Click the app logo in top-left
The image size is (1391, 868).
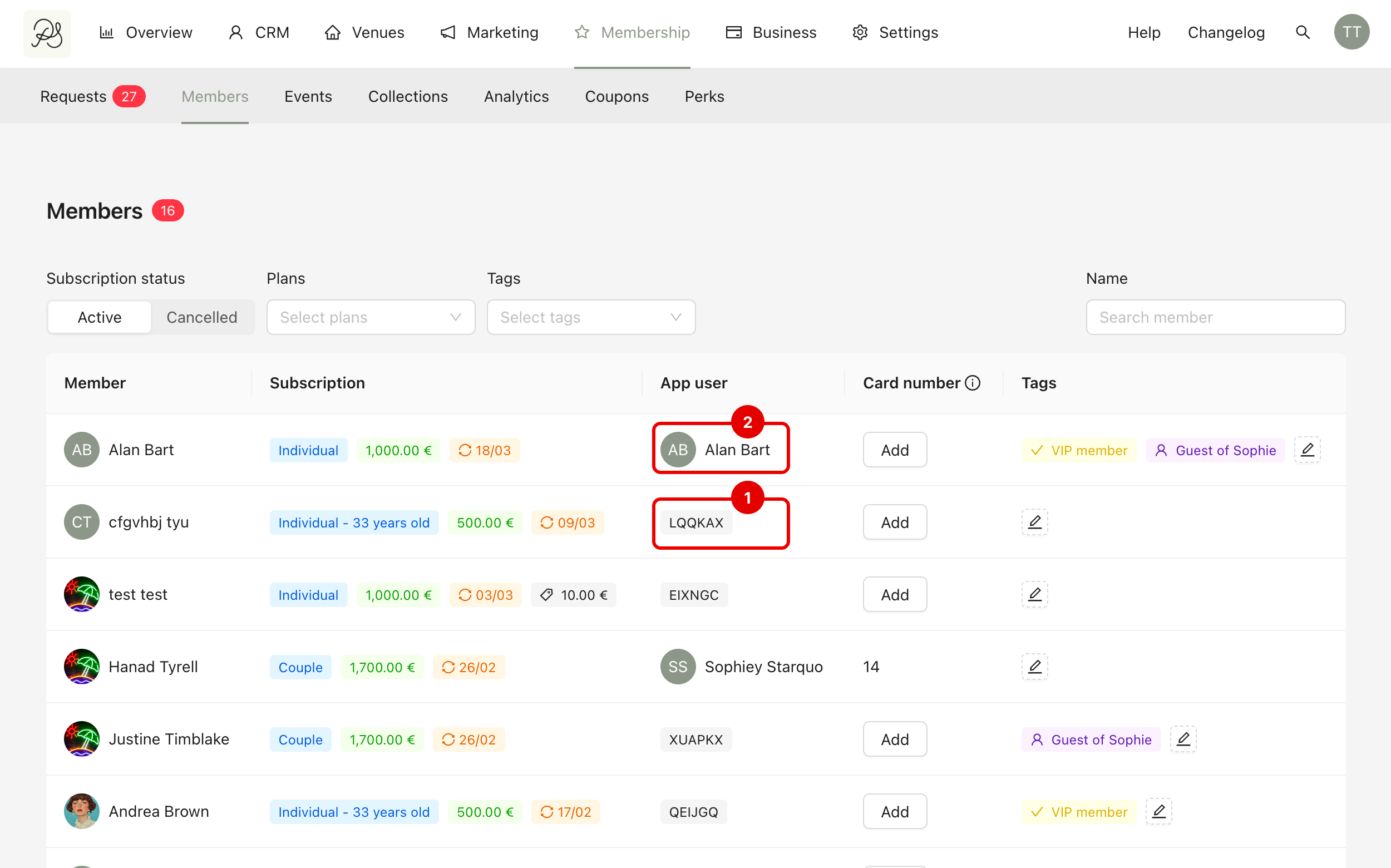click(47, 33)
